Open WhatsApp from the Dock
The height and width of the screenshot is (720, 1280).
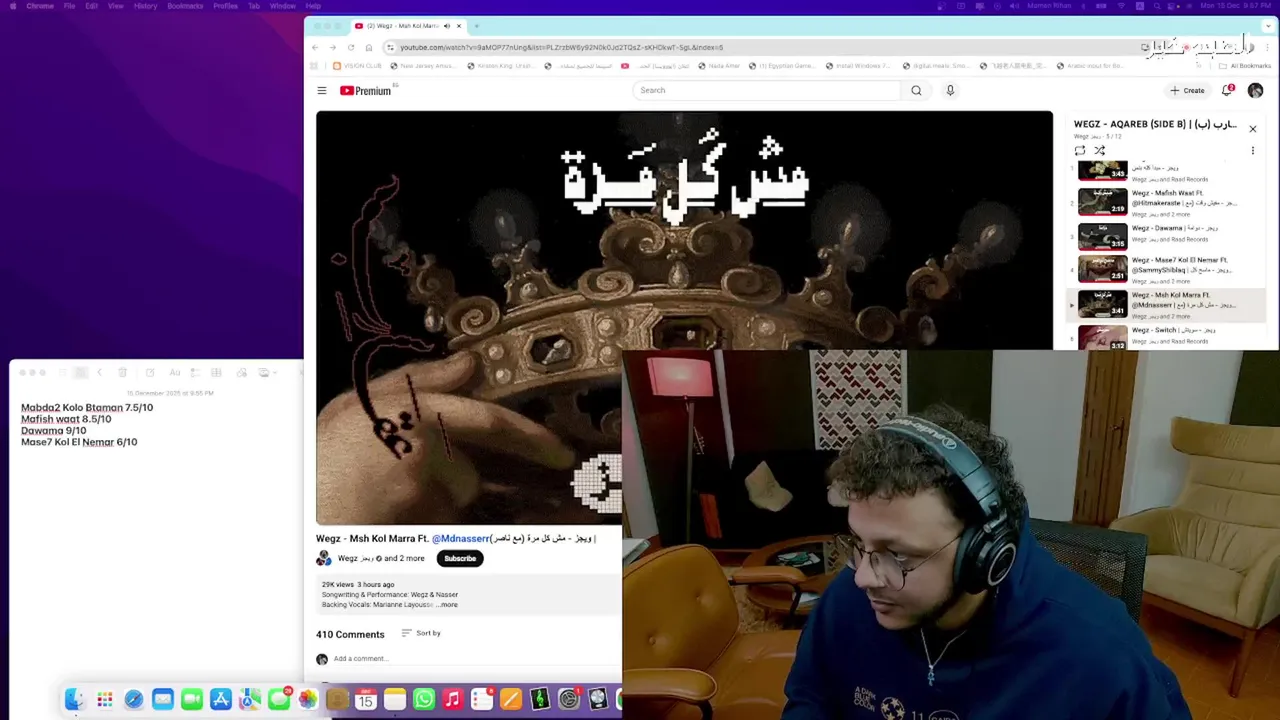423,699
